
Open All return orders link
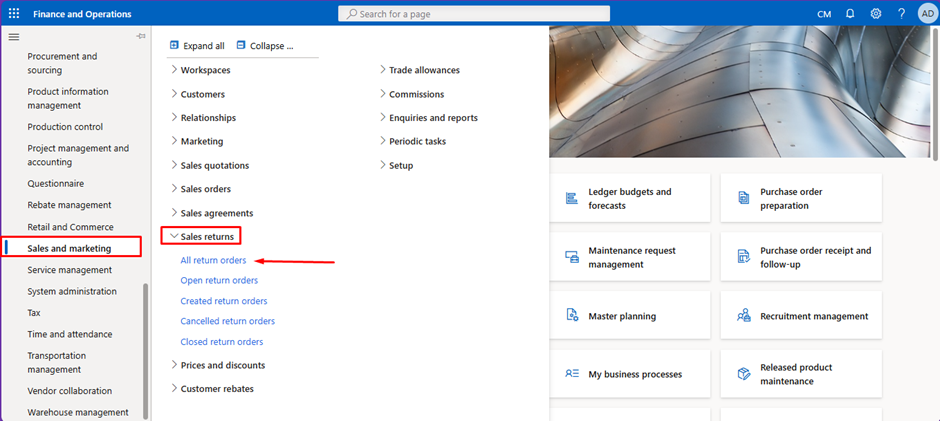pos(213,260)
